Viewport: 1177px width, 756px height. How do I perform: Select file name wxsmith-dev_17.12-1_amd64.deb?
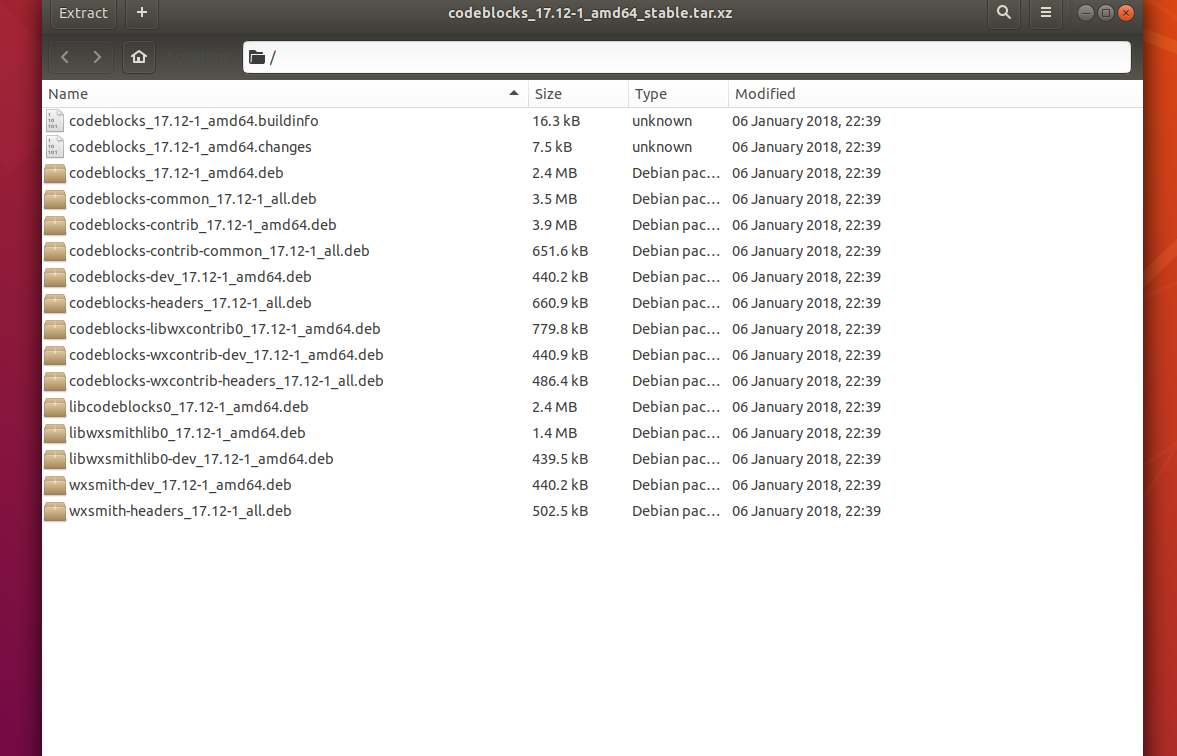(180, 485)
